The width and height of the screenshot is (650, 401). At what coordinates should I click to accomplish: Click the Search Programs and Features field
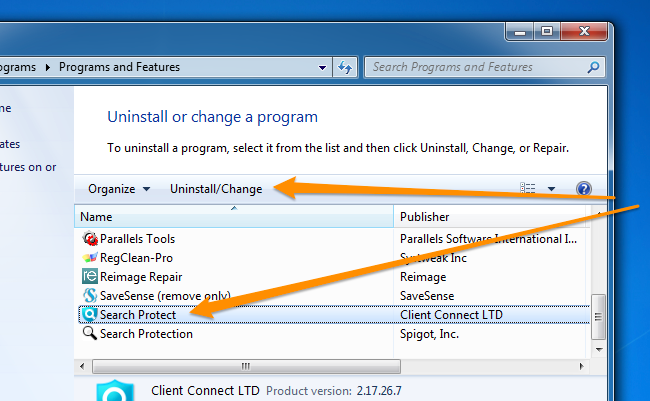[484, 67]
